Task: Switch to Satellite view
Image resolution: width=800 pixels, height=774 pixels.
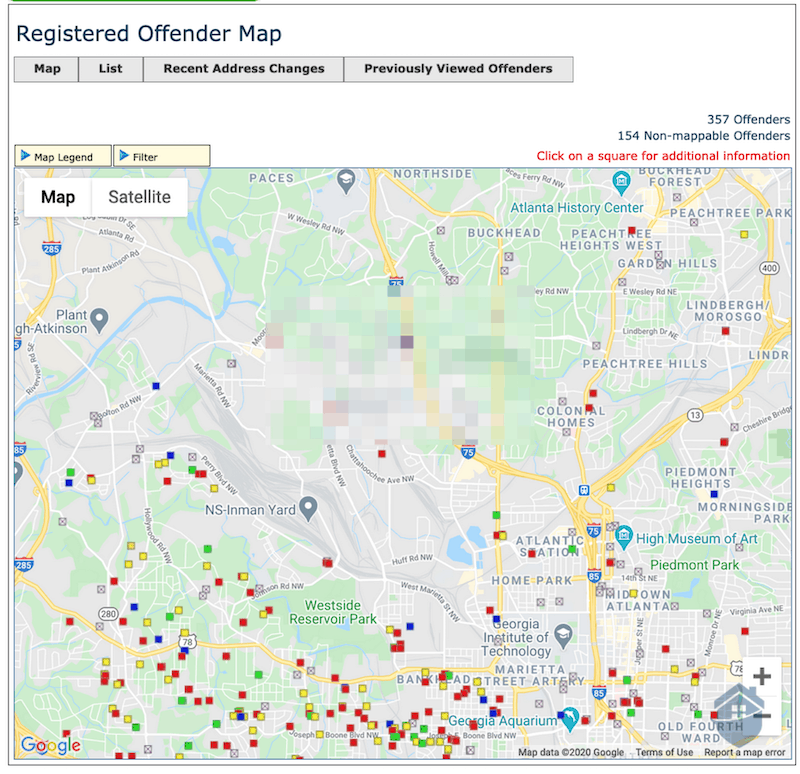Action: tap(139, 197)
